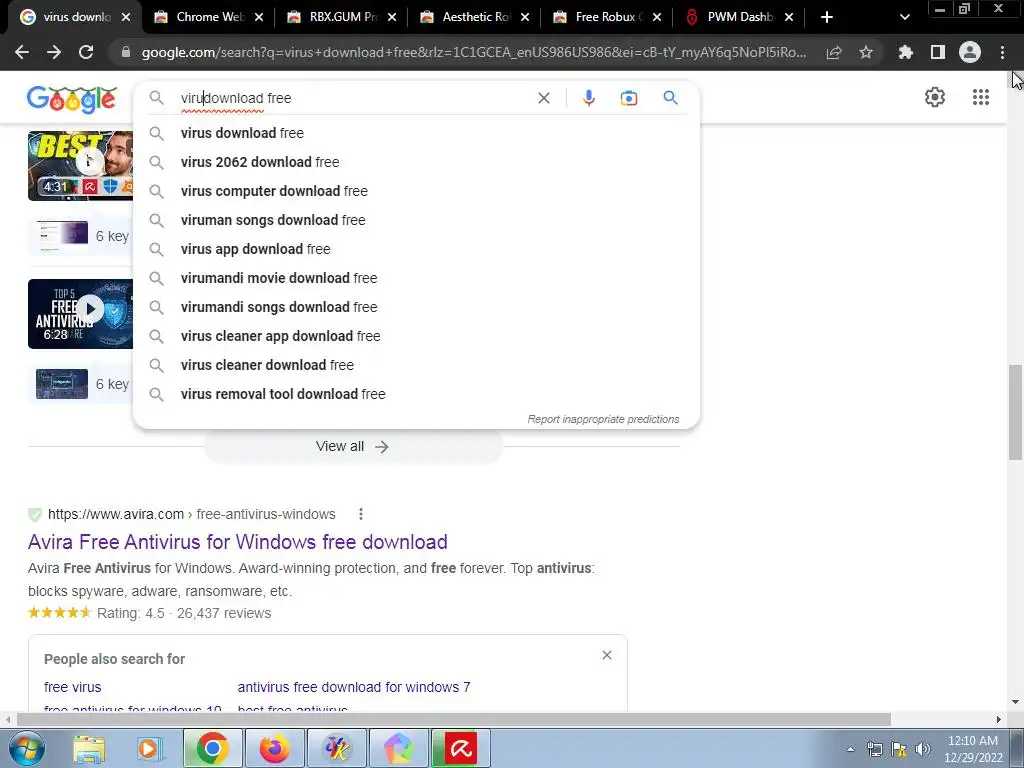The width and height of the screenshot is (1024, 768).
Task: Reload the current page
Action: pyautogui.click(x=86, y=52)
